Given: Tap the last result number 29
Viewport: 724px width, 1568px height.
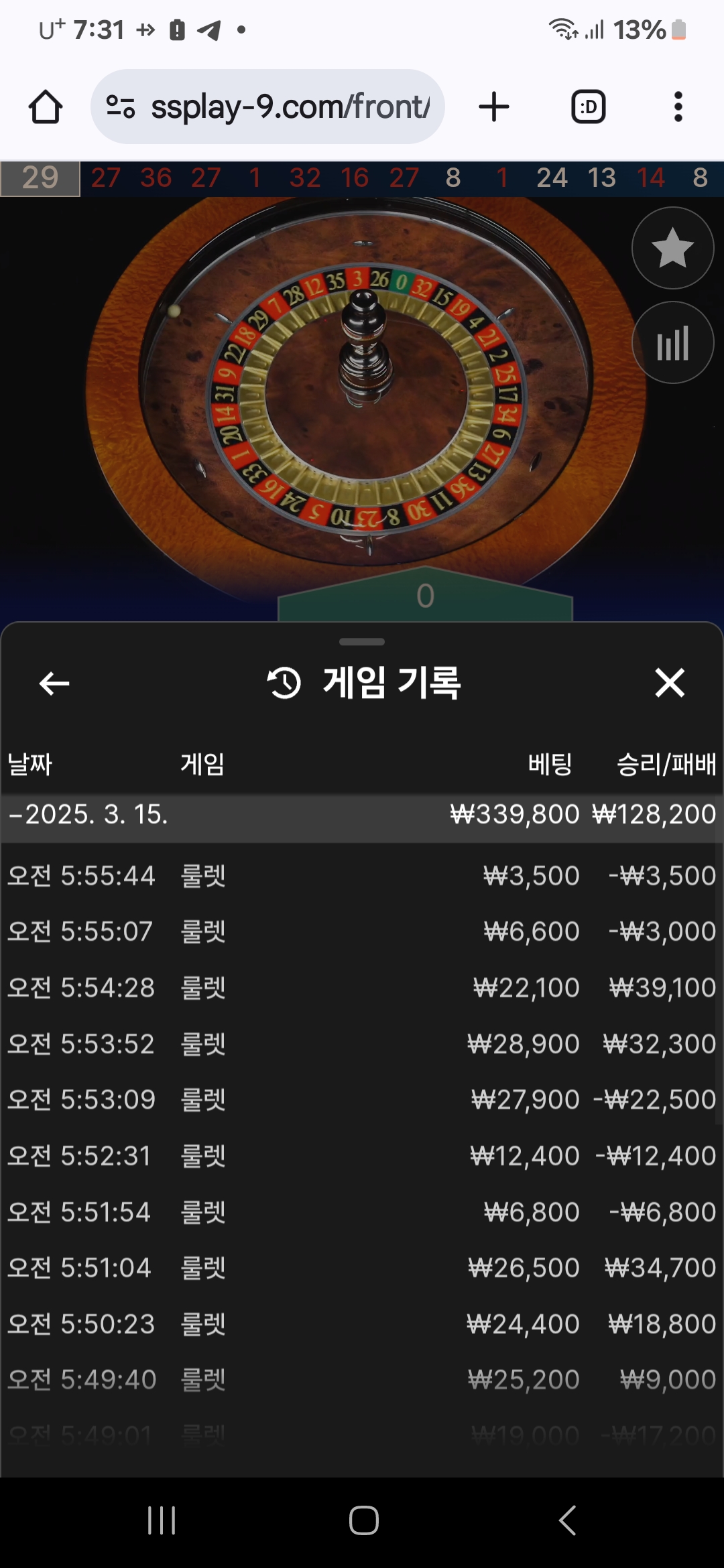Looking at the screenshot, I should click(40, 178).
